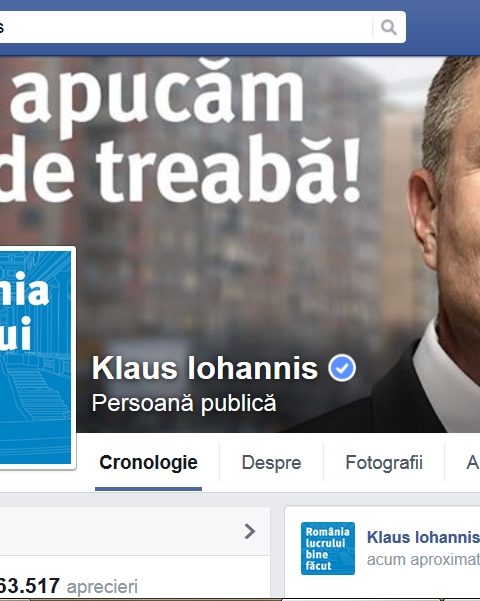This screenshot has width=480, height=601.
Task: Open the Klaus Iohannis post author link
Action: coord(423,537)
